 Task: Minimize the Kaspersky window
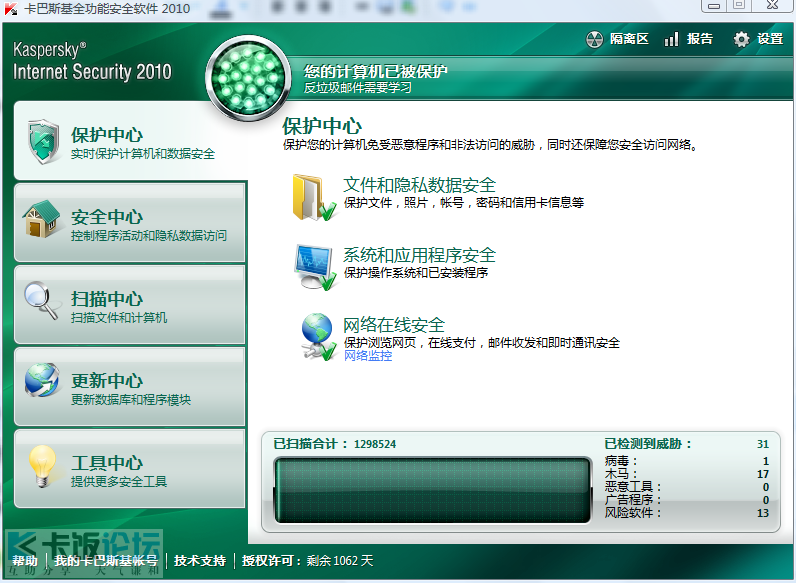pos(714,6)
